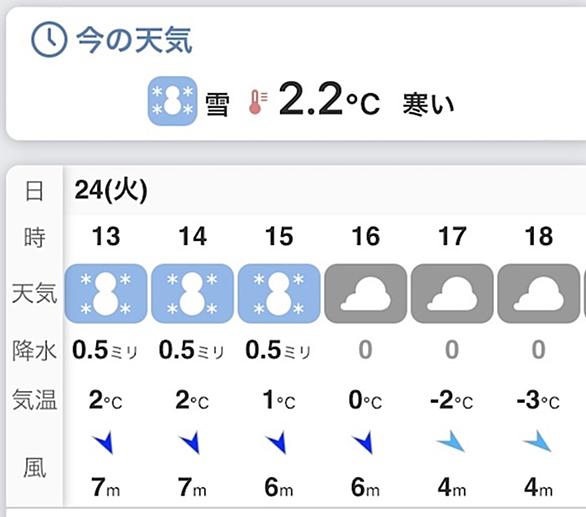Viewport: 586px width, 517px height.
Task: Select the -3°C temperature at 18時
Action: tap(538, 400)
